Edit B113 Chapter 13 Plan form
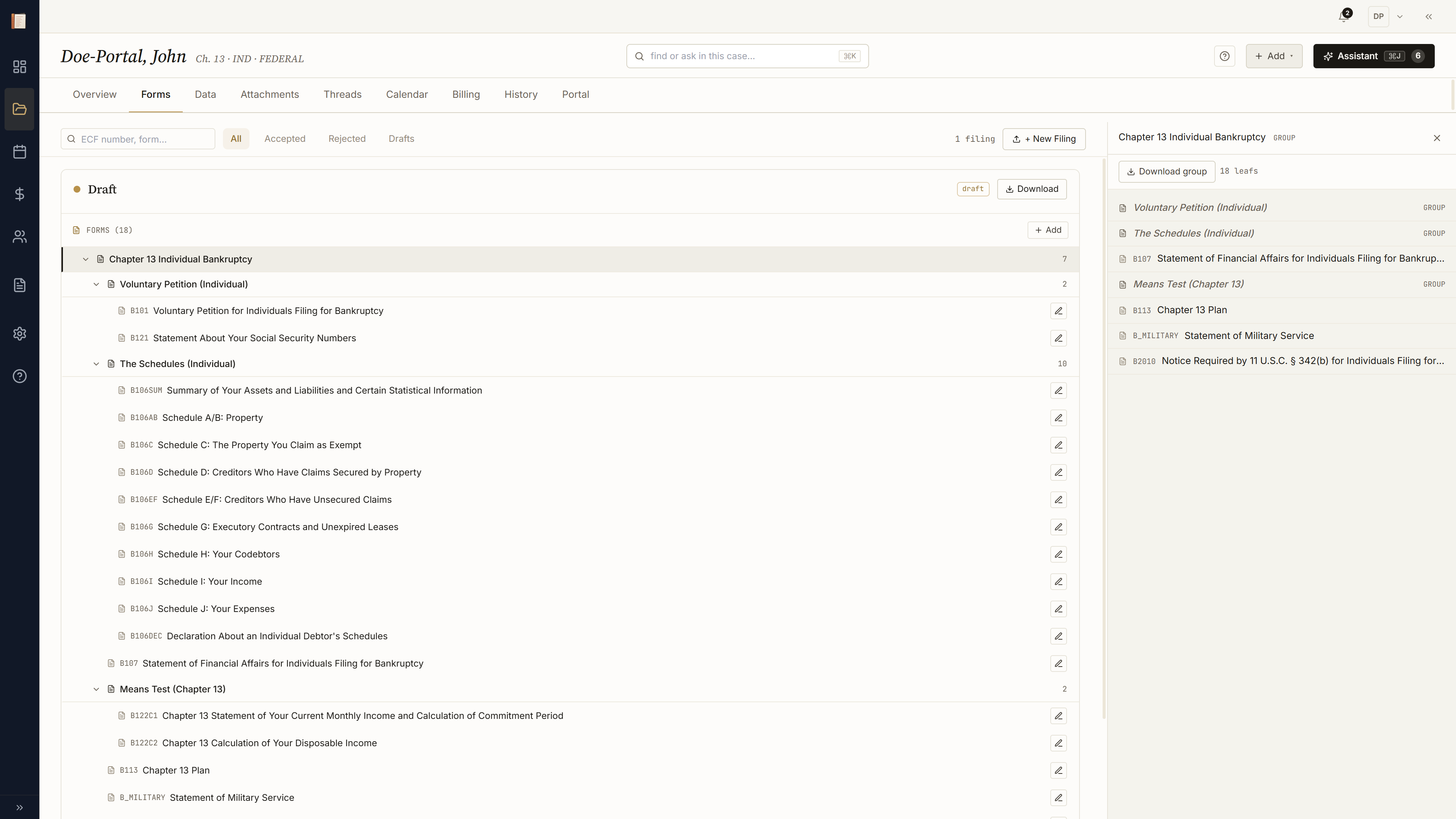The height and width of the screenshot is (819, 1456). tap(1058, 770)
